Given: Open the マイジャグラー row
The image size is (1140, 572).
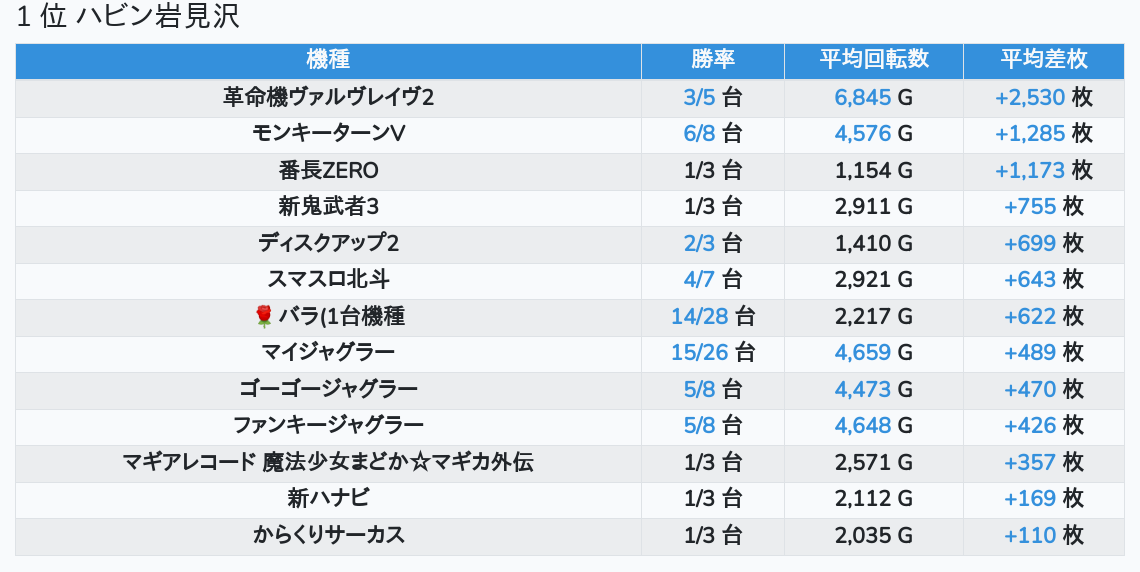Looking at the screenshot, I should point(328,353).
